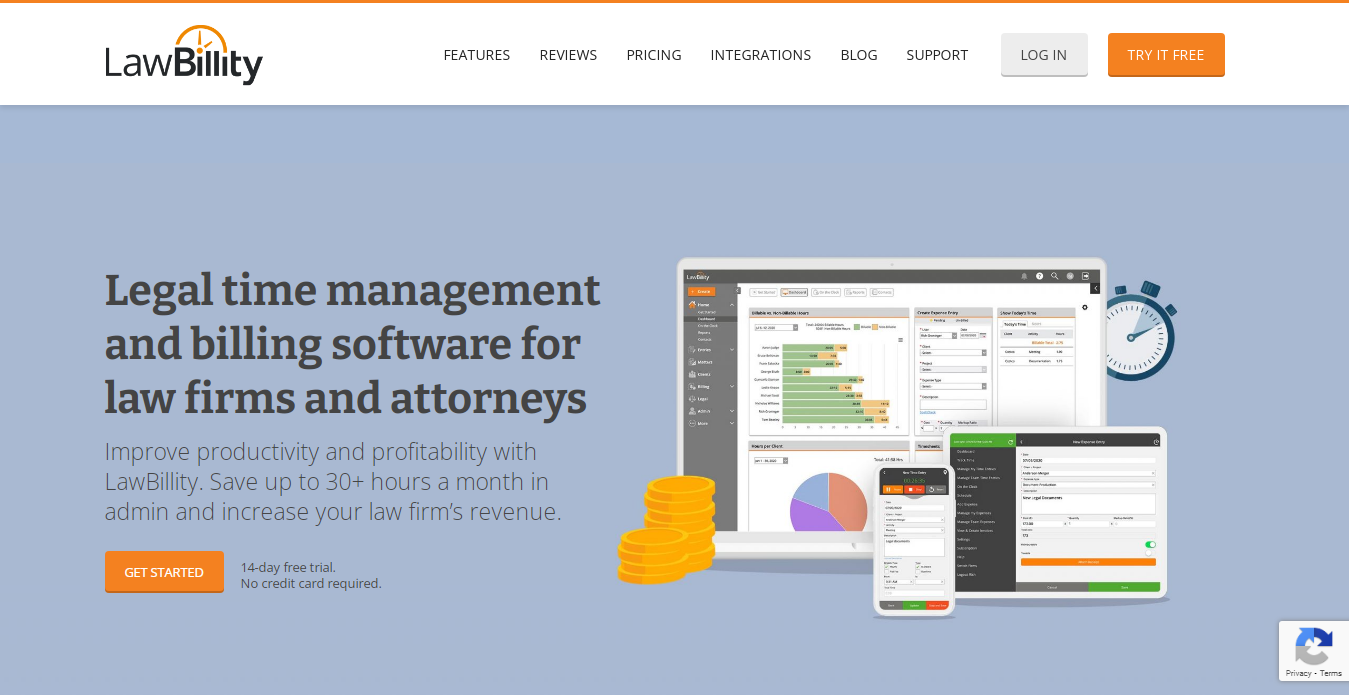The height and width of the screenshot is (695, 1349).
Task: Click the Get Started button
Action: (164, 572)
